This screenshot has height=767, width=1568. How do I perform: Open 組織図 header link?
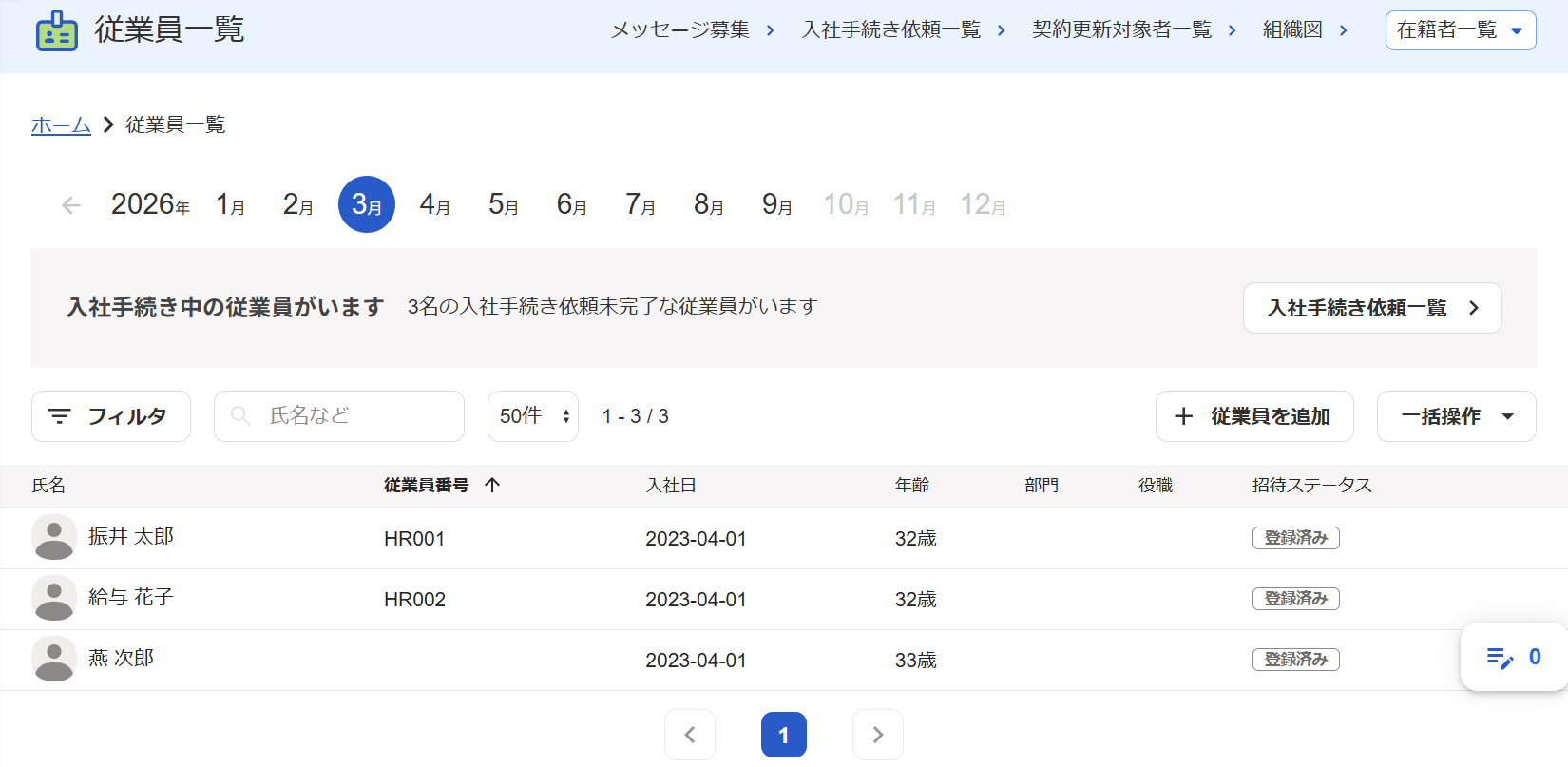click(x=1305, y=30)
